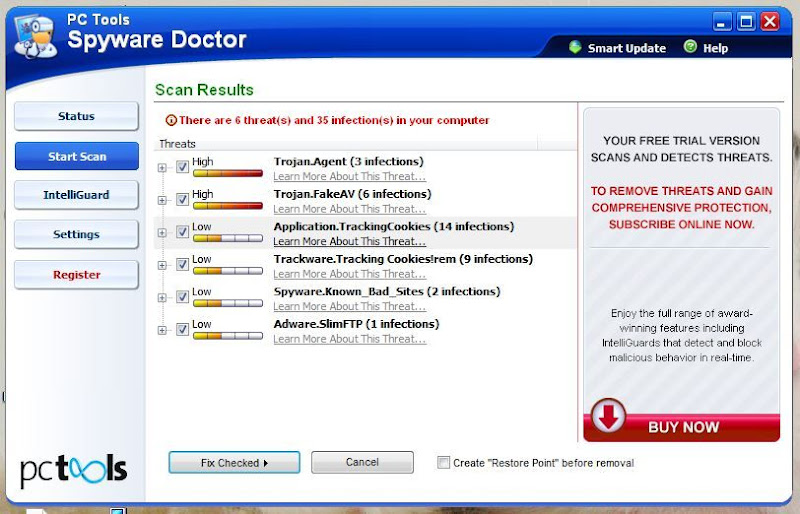Click the Cancel button
Image resolution: width=800 pixels, height=514 pixels.
(x=362, y=462)
